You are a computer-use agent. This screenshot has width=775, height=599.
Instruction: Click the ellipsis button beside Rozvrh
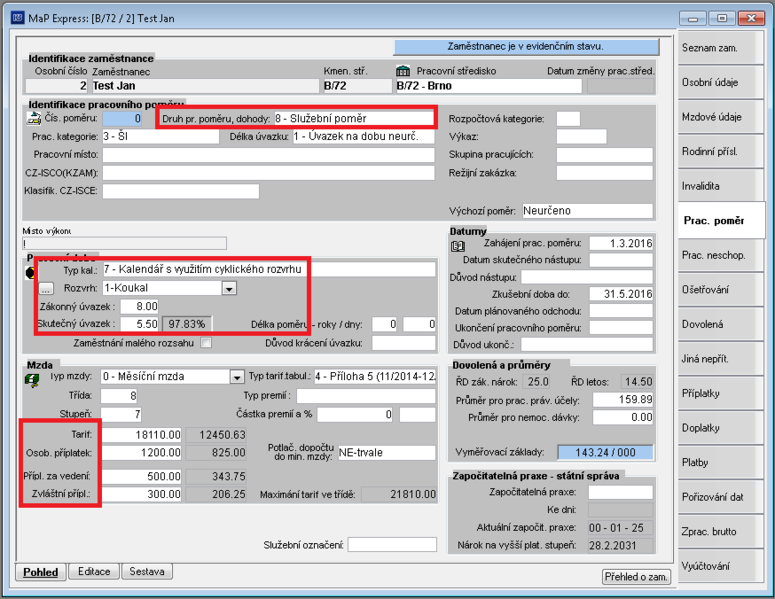(x=46, y=288)
